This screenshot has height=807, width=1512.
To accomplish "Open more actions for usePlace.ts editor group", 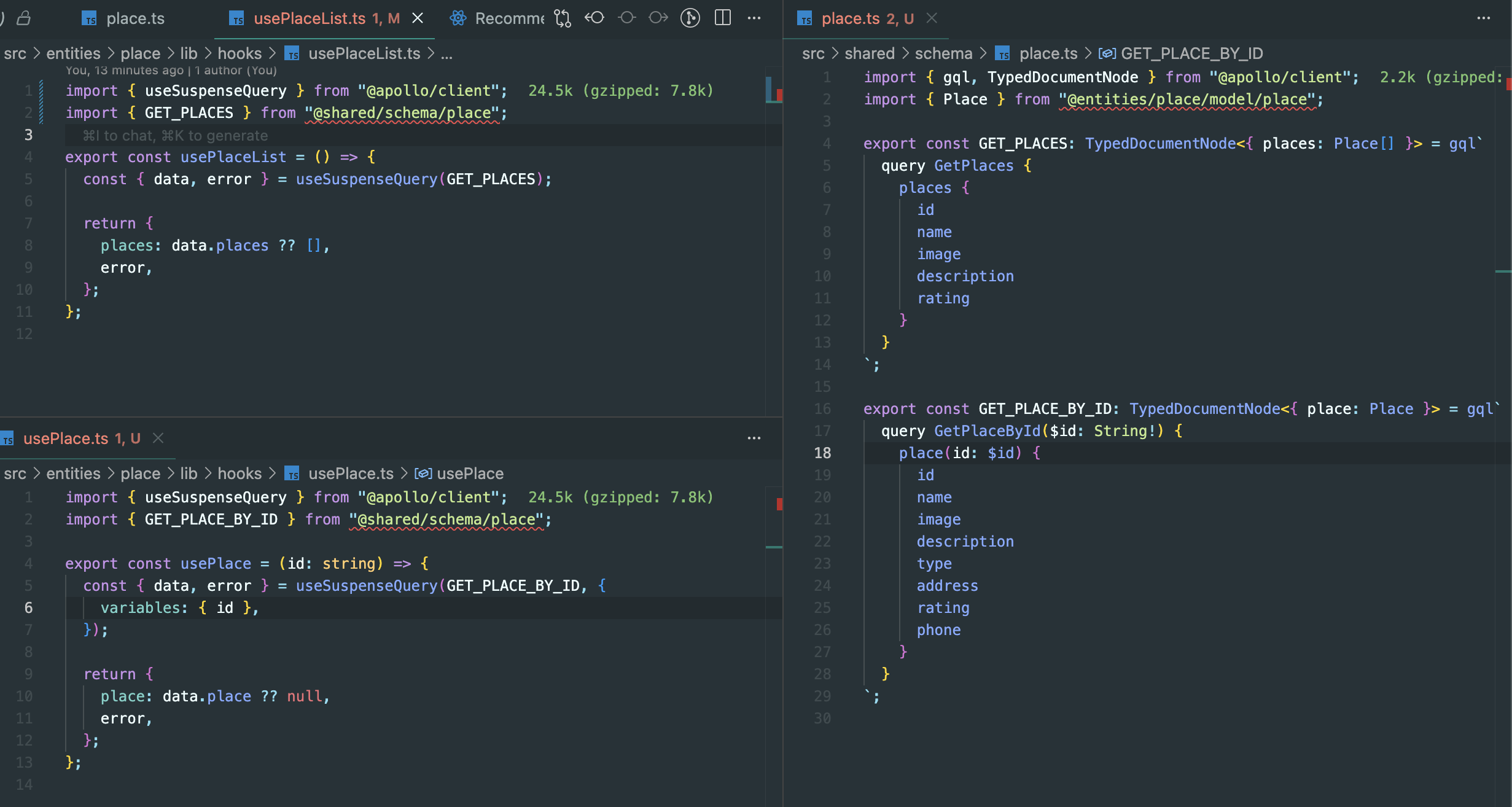I will tap(754, 439).
